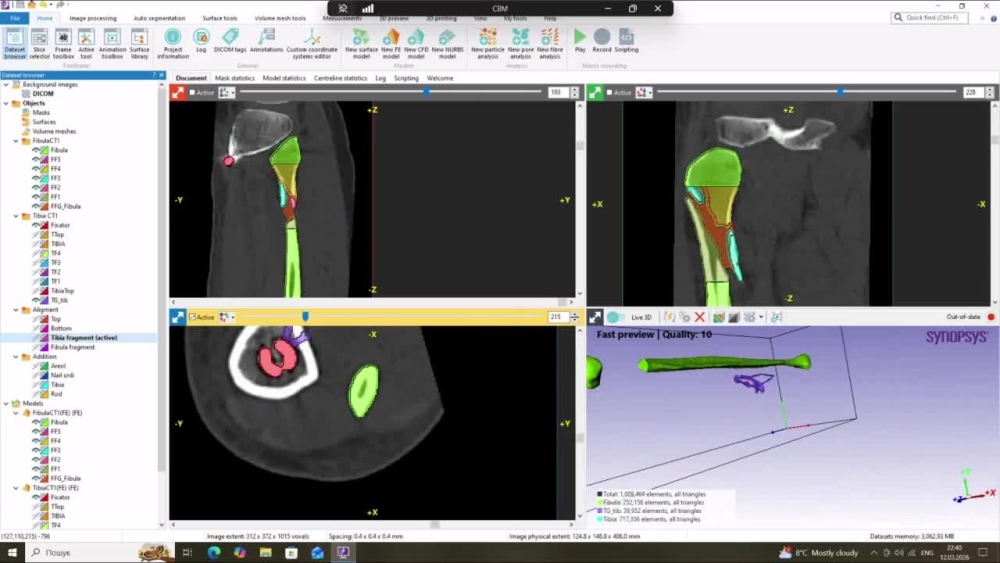This screenshot has width=1000, height=563.
Task: Open the Dataset browser toolbox button
Action: coord(14,43)
